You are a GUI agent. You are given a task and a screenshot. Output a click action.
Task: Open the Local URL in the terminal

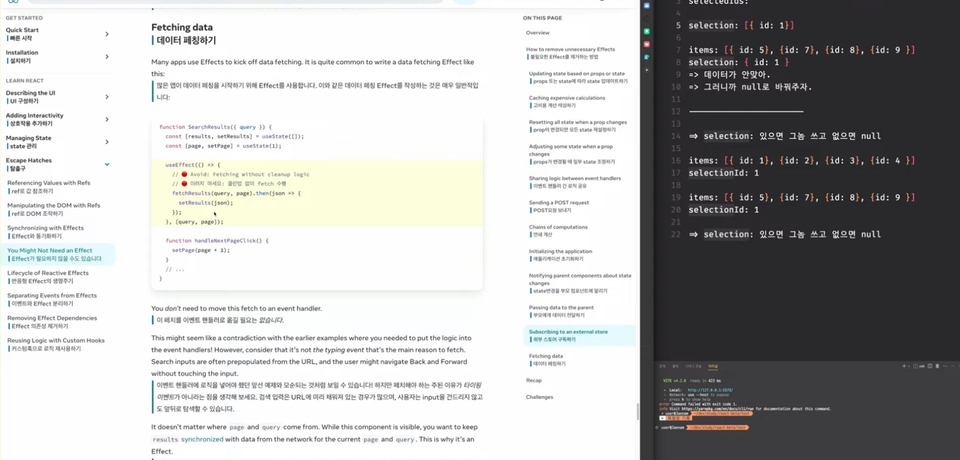click(710, 390)
